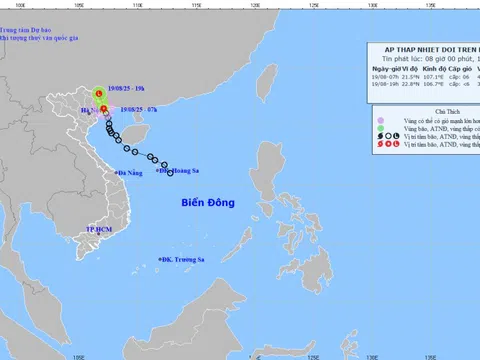Screen dimensions: 480x360
Task: Click the black hollow circle legend icon
Action: click(x=388, y=136)
